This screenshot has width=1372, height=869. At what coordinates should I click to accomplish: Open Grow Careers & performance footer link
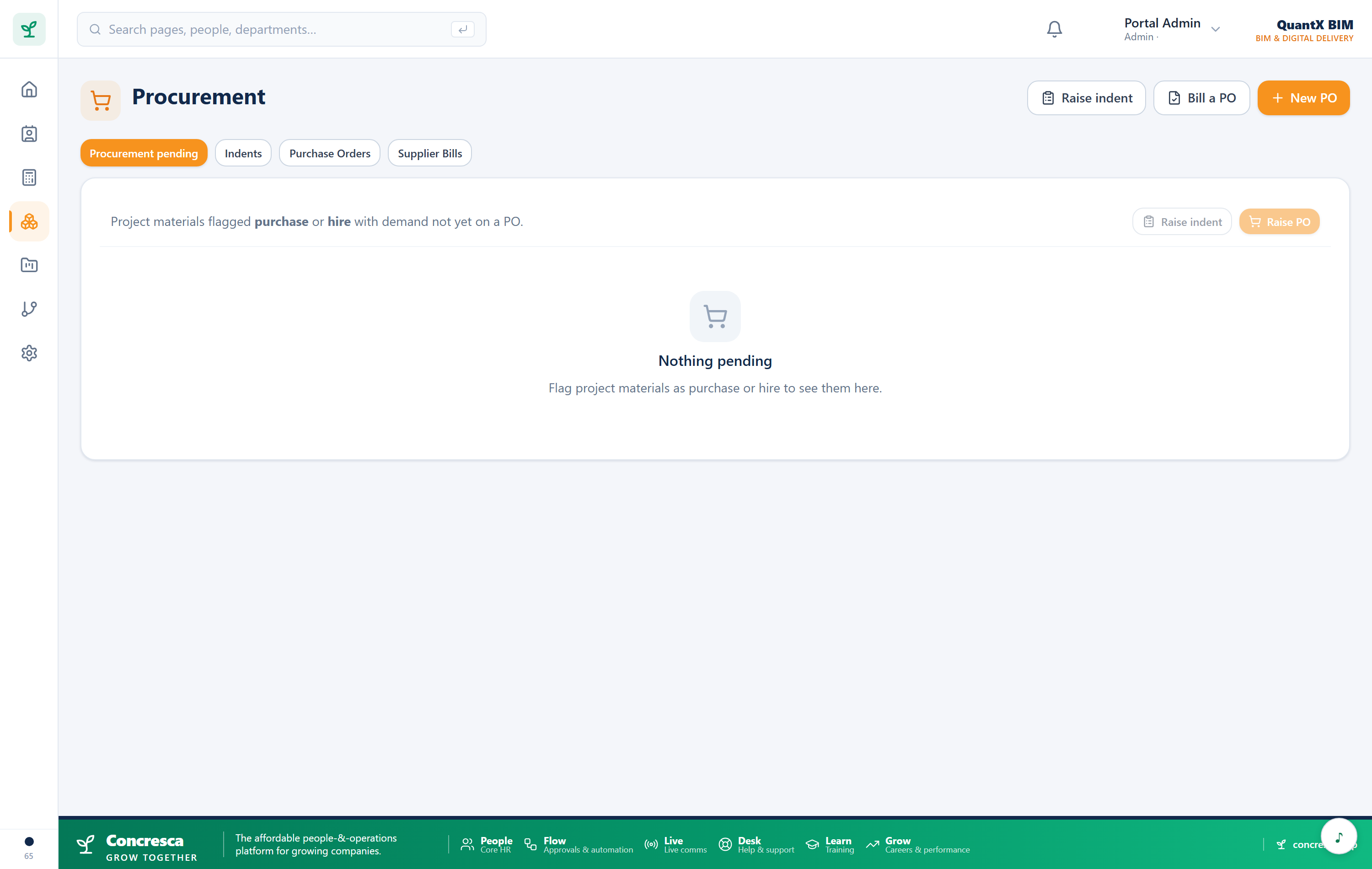point(918,844)
